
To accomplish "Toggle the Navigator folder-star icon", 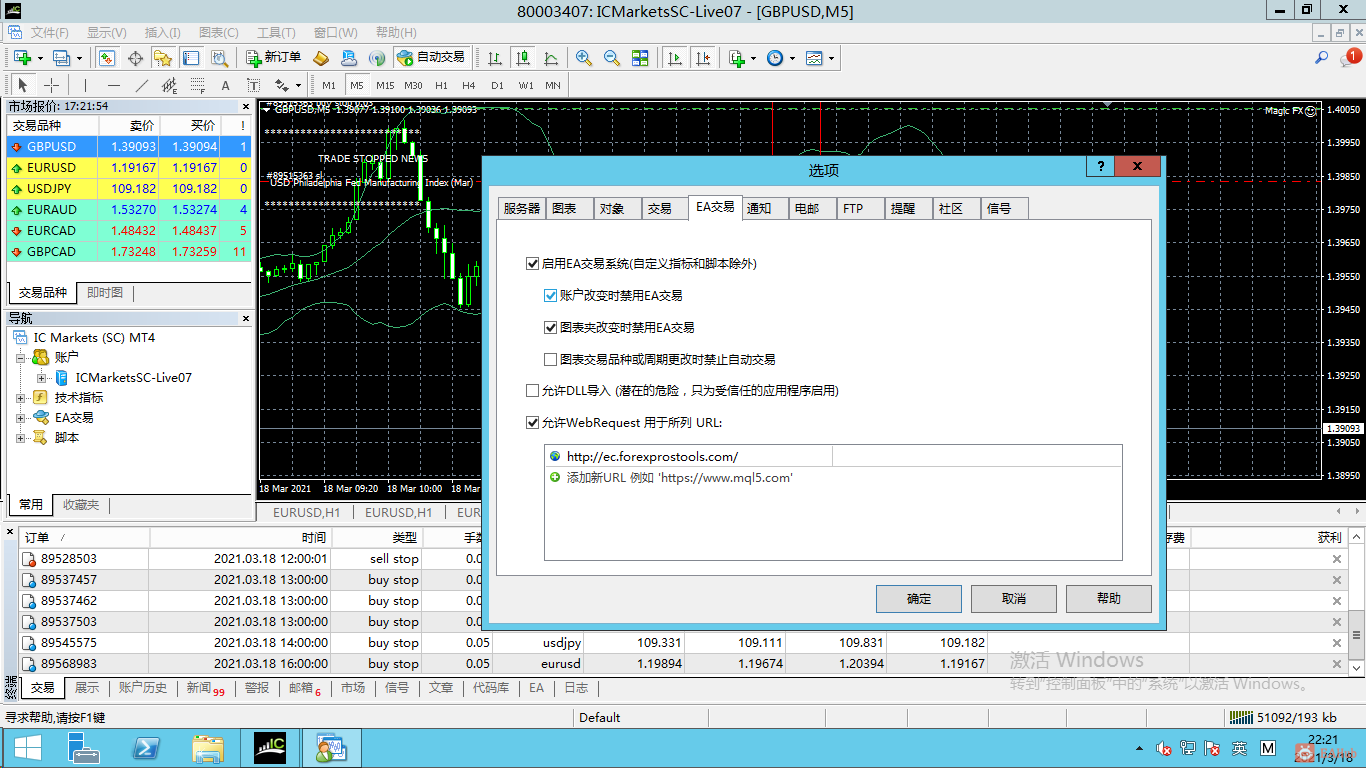I will pyautogui.click(x=163, y=58).
